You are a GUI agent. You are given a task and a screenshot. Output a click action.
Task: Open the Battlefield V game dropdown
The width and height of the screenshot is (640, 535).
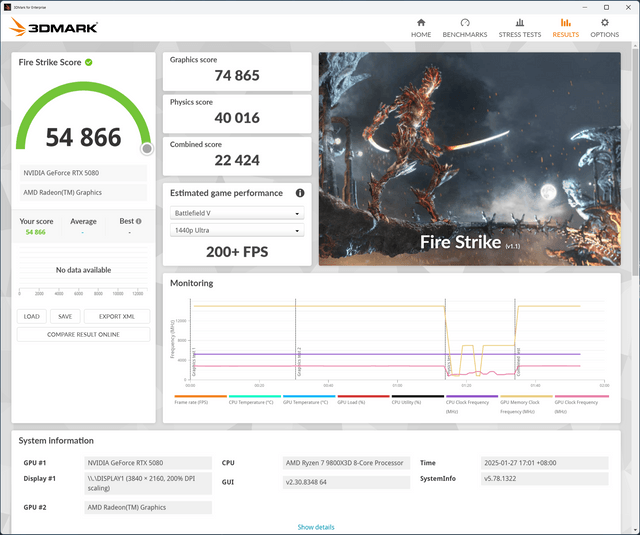[x=237, y=213]
